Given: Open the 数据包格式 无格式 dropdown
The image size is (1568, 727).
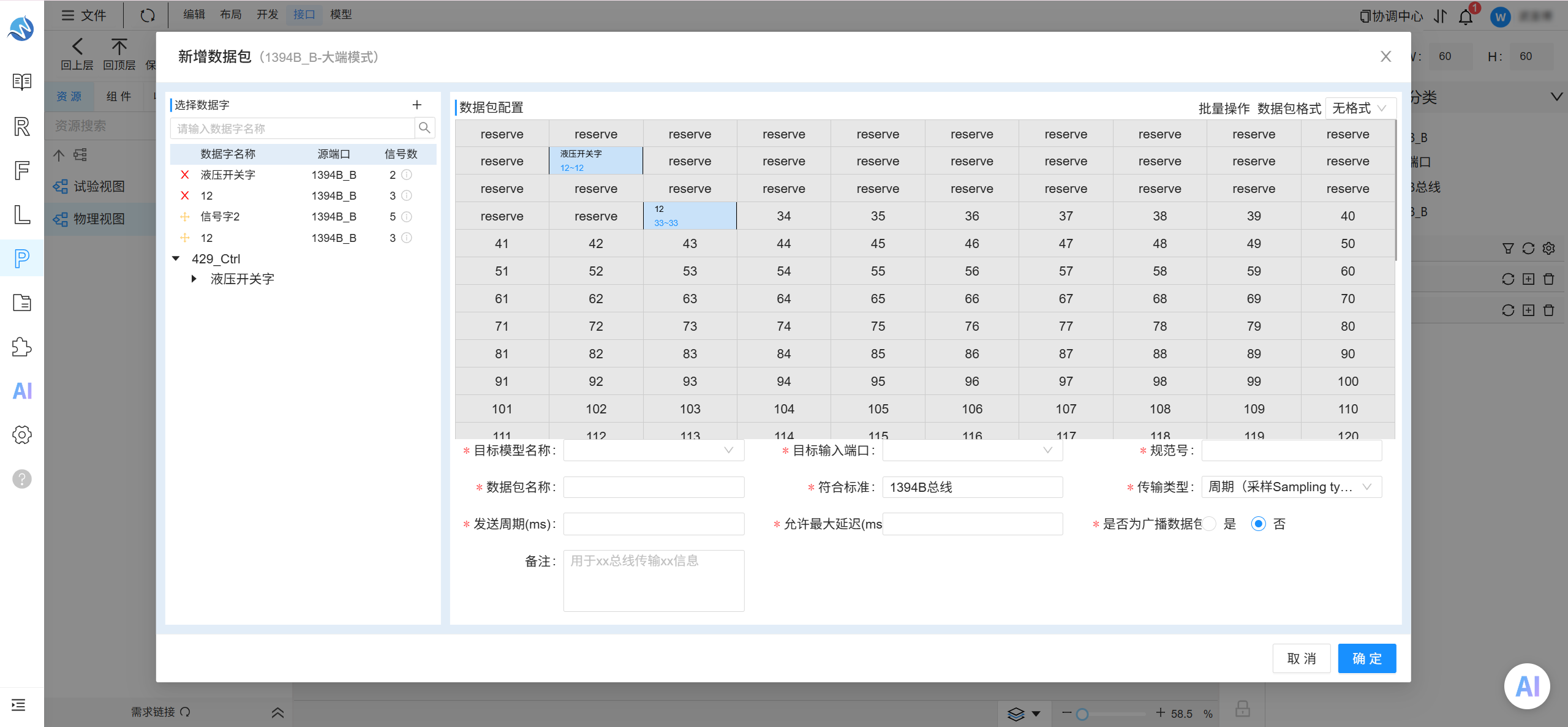Looking at the screenshot, I should tap(1360, 108).
